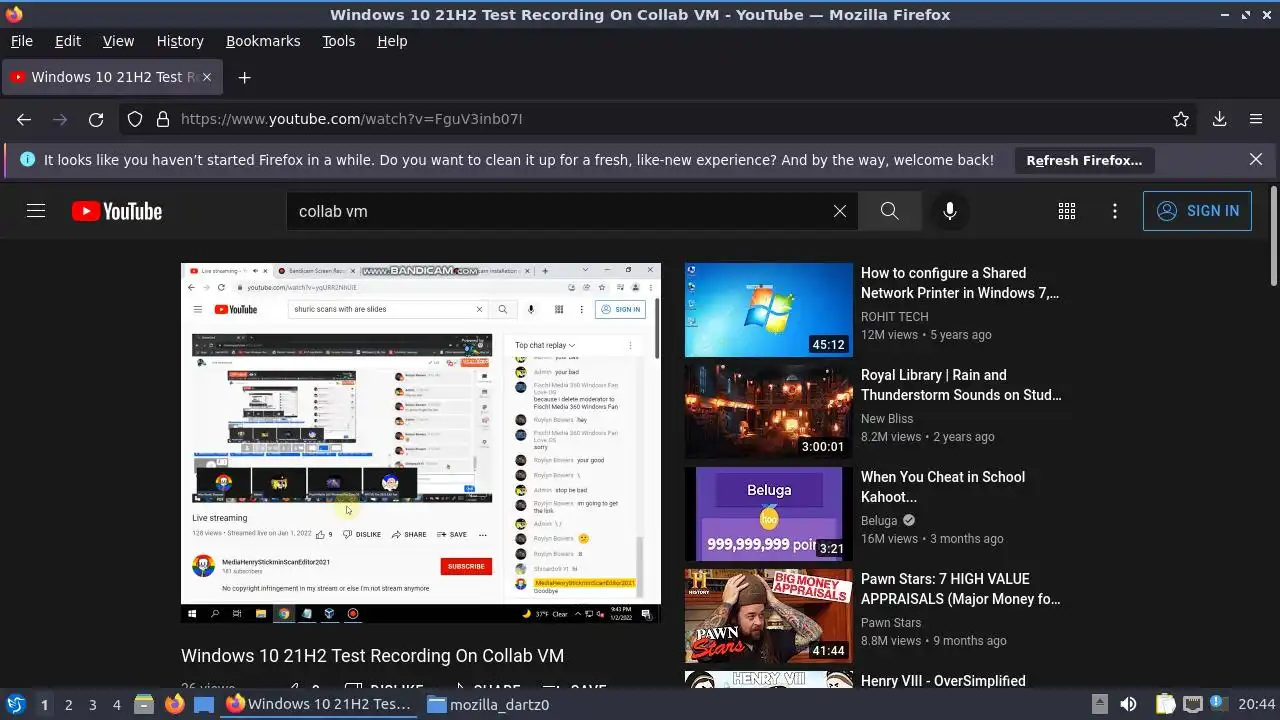Open the clipboard tray icon
Screen dimensions: 1280x720
[1166, 704]
